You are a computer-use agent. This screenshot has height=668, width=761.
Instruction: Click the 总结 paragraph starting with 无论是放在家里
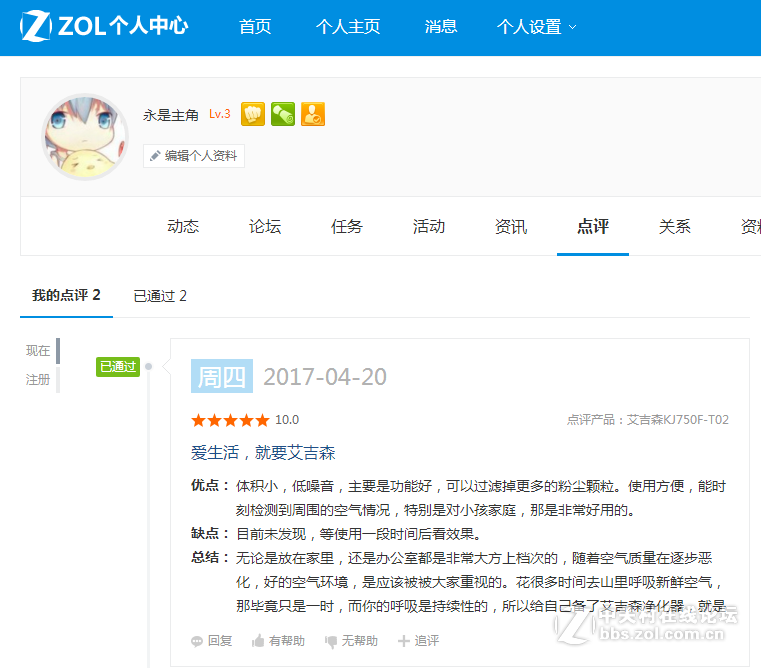[x=480, y=582]
